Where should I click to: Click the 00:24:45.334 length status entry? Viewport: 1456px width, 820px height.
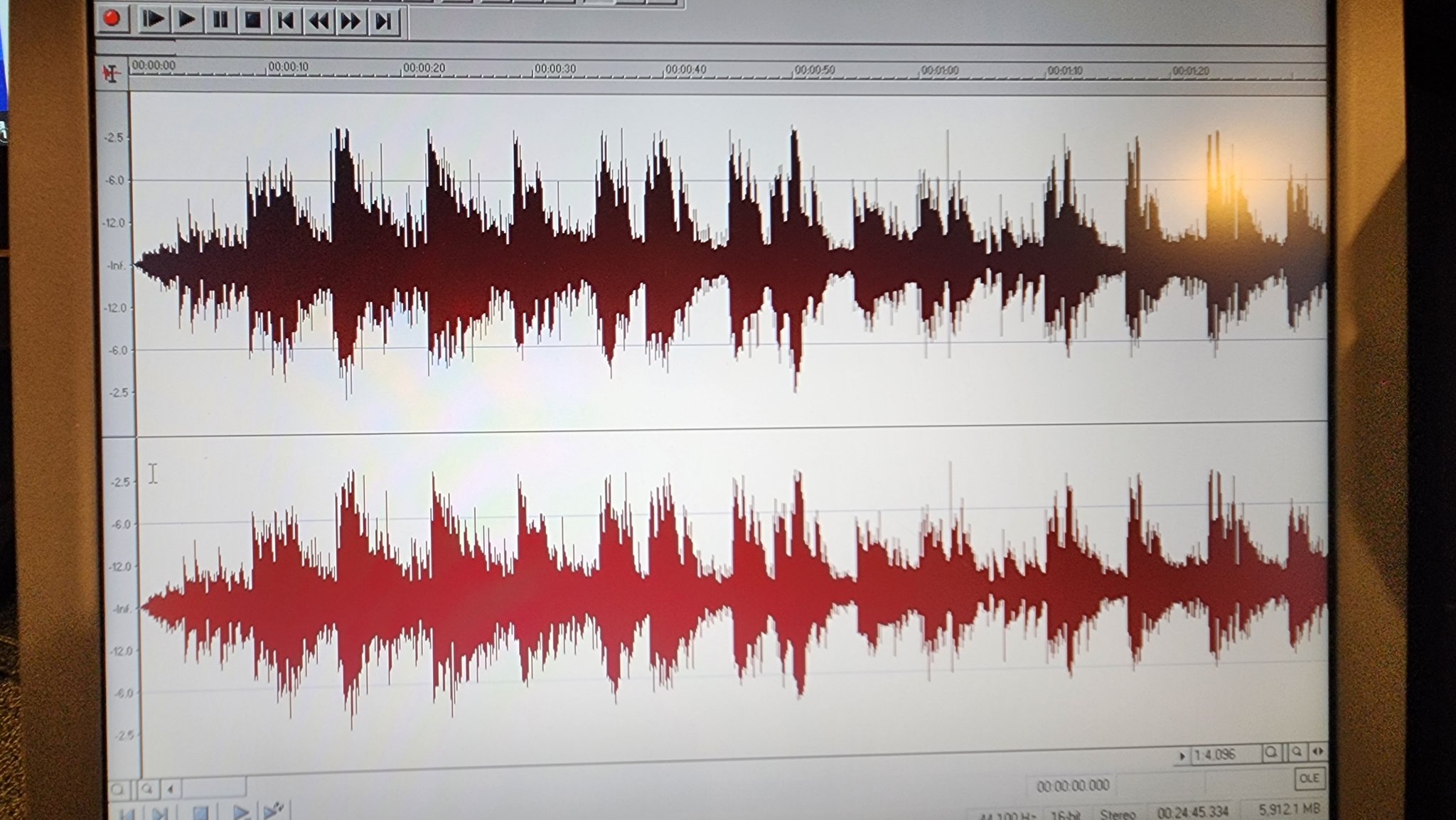[1192, 811]
